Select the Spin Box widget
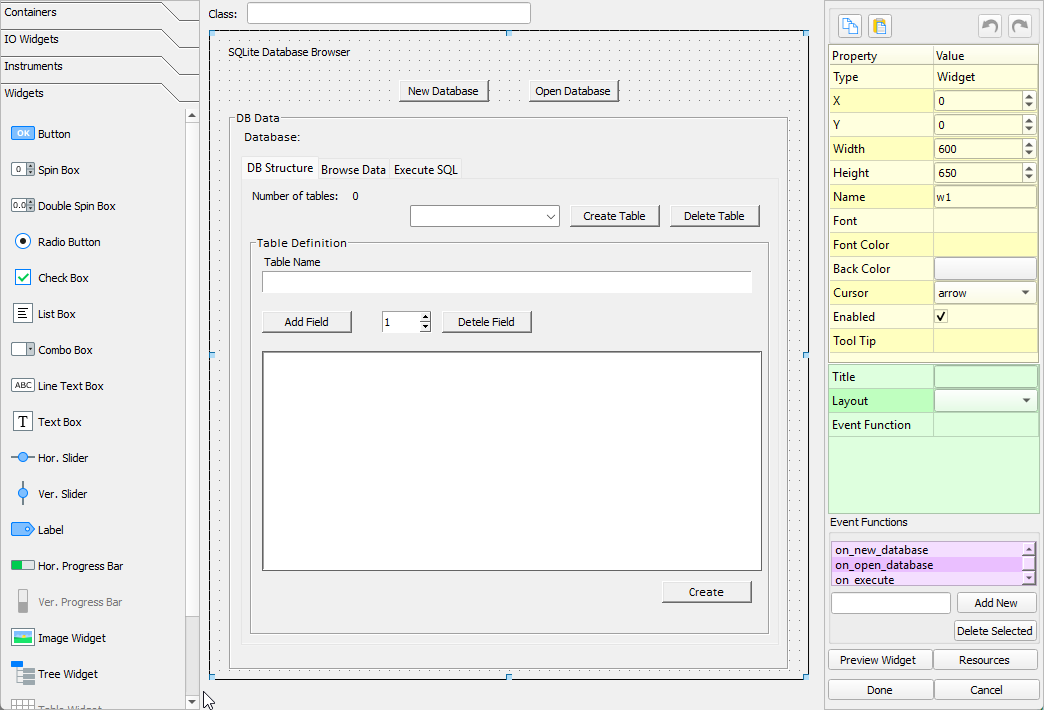 (x=50, y=169)
